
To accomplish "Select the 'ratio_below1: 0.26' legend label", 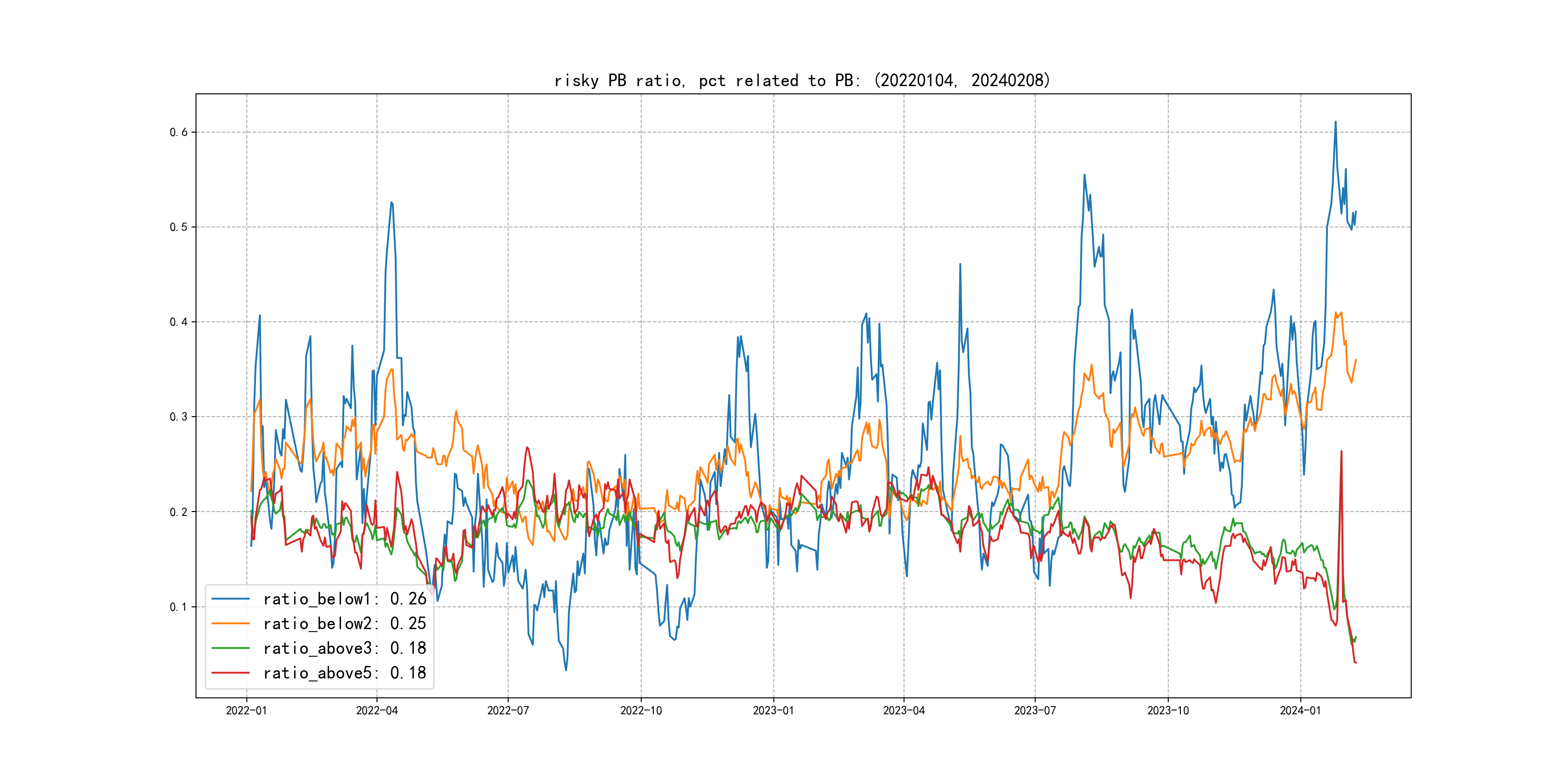I will pyautogui.click(x=345, y=599).
